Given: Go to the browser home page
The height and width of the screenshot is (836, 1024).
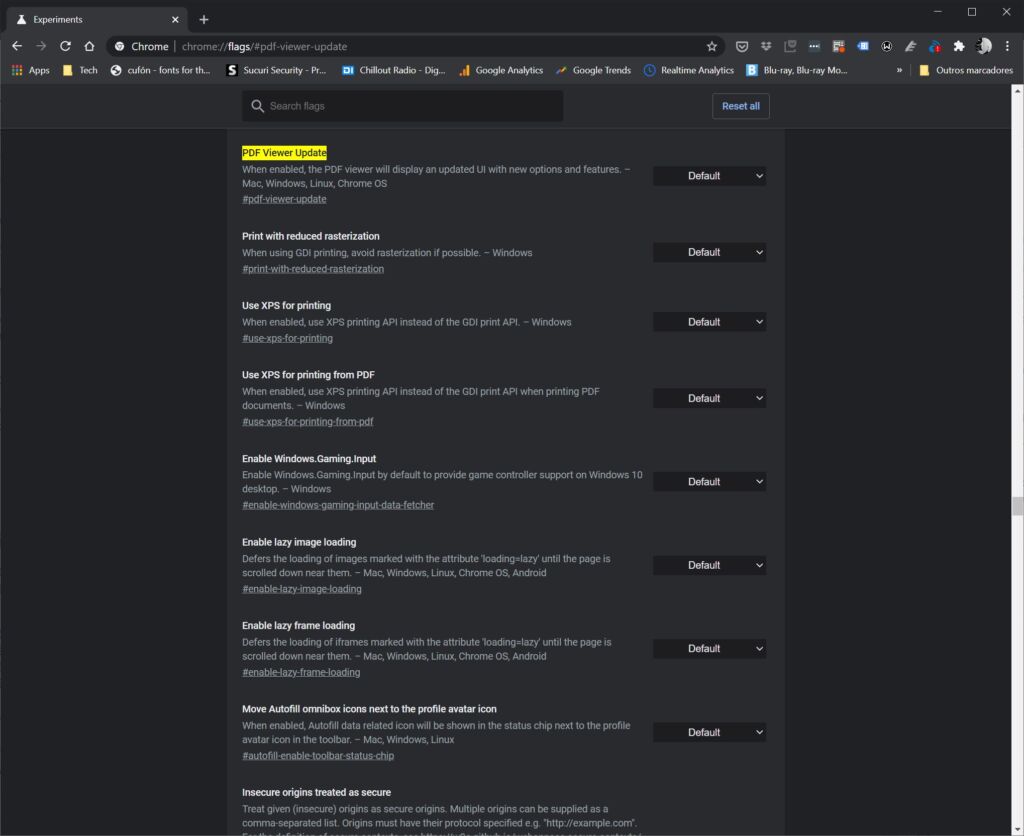Looking at the screenshot, I should tap(89, 46).
